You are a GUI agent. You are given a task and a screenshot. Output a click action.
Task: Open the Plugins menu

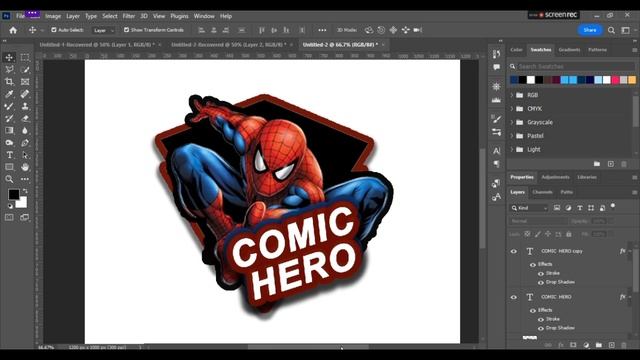179,16
